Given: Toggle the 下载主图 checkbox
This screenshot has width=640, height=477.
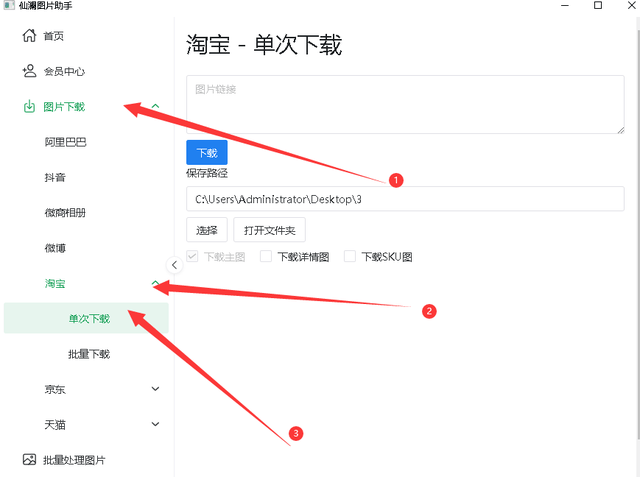Looking at the screenshot, I should click(192, 256).
